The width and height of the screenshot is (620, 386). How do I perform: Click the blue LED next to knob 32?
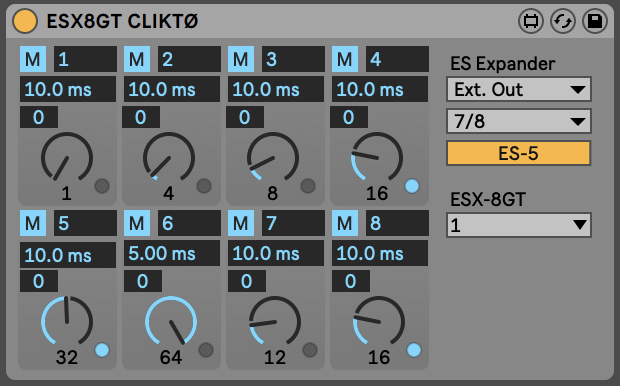(102, 350)
